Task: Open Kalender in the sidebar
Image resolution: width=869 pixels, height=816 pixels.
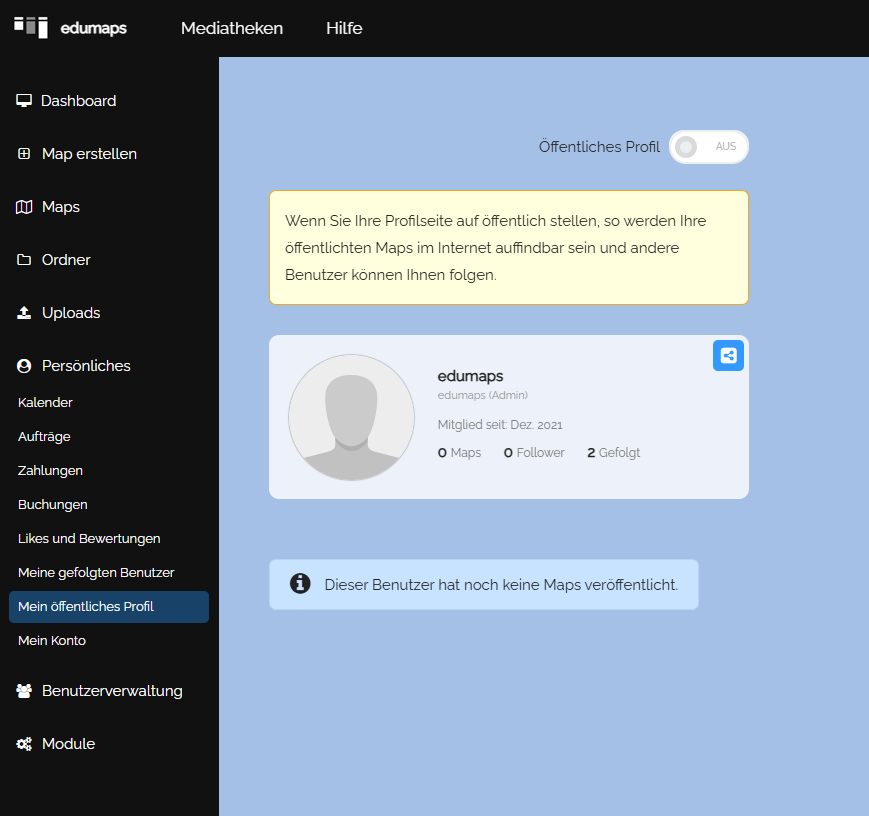Action: [x=45, y=402]
